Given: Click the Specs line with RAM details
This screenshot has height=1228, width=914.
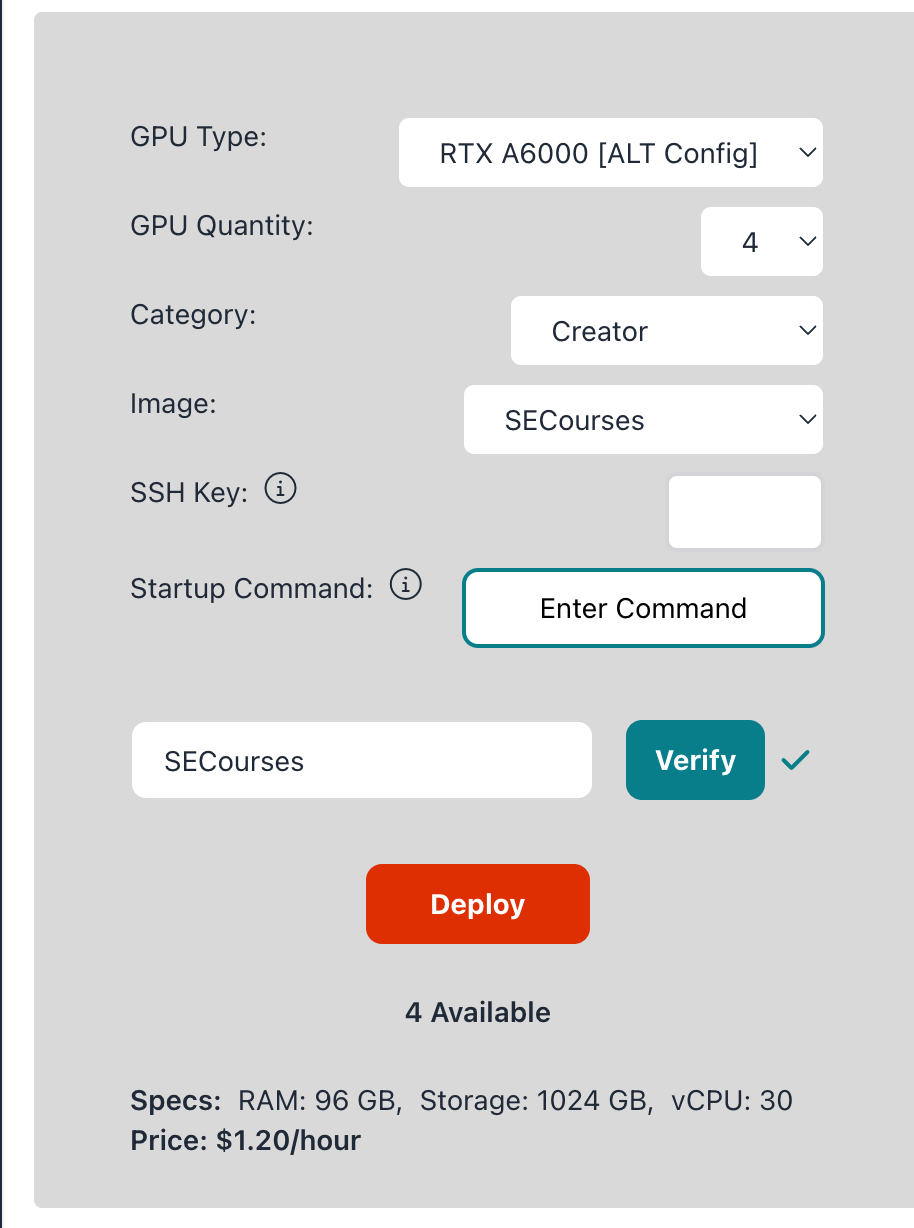Looking at the screenshot, I should 461,1101.
